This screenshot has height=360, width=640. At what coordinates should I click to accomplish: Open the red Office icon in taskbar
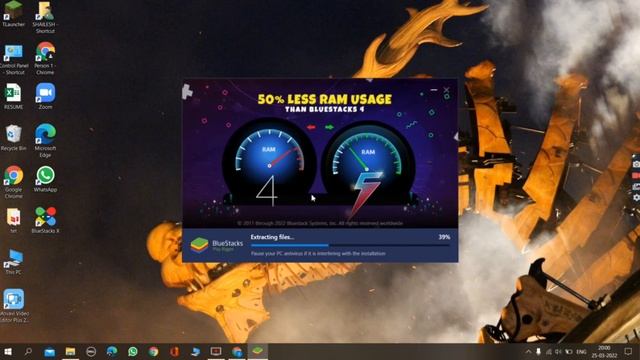tap(174, 351)
